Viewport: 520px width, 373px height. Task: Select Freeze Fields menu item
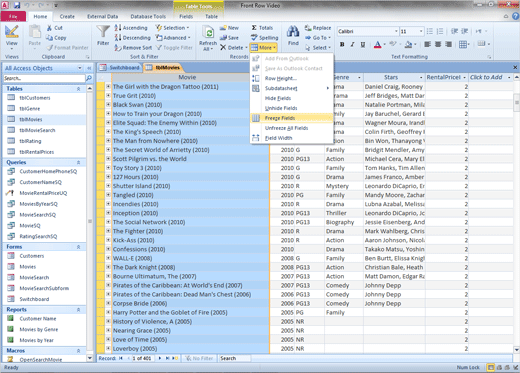pos(291,118)
